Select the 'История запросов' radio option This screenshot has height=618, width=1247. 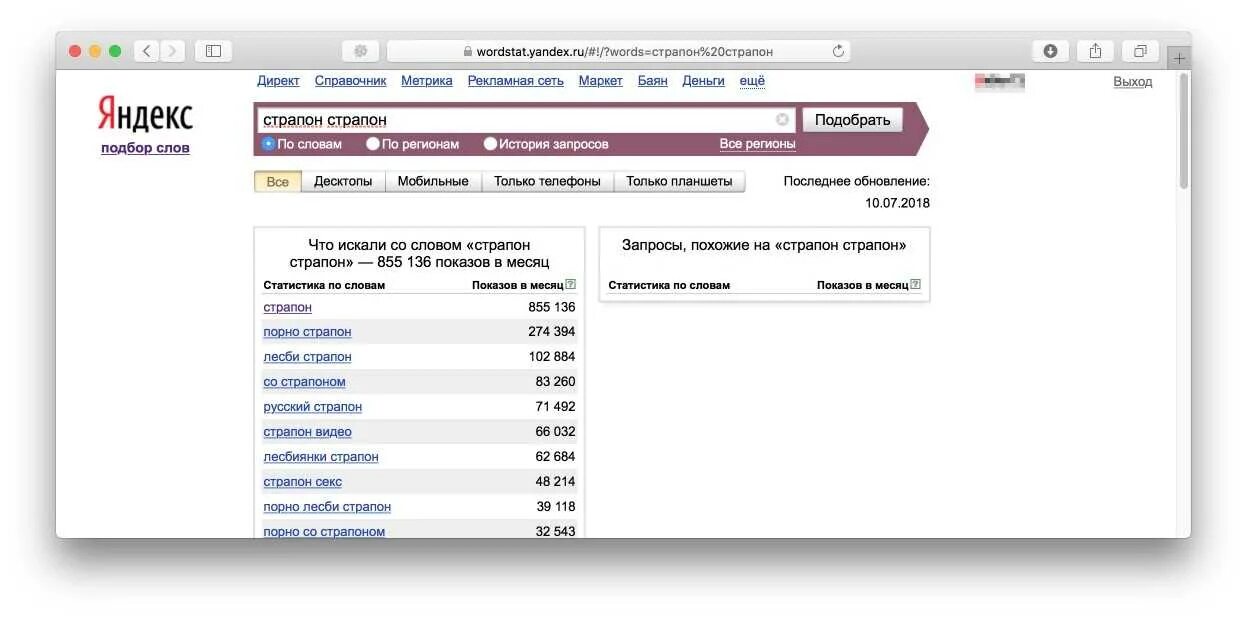pos(490,144)
